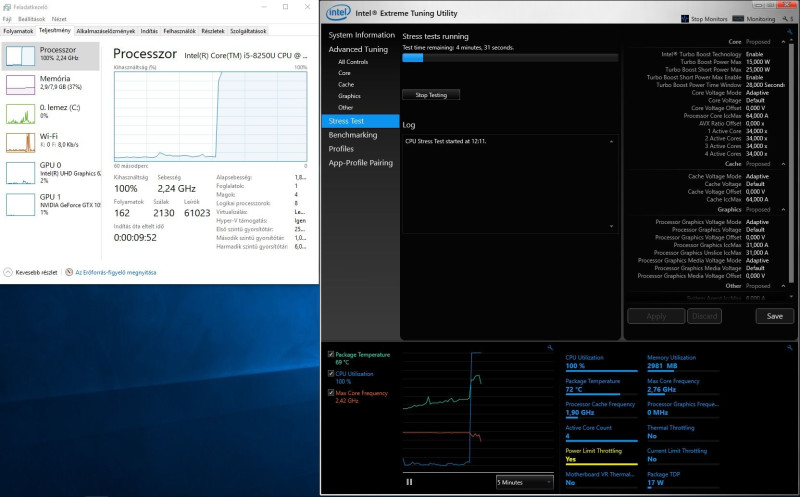This screenshot has height=497, width=800.
Task: Click the Kevesebb részlet link
Action: [x=37, y=272]
